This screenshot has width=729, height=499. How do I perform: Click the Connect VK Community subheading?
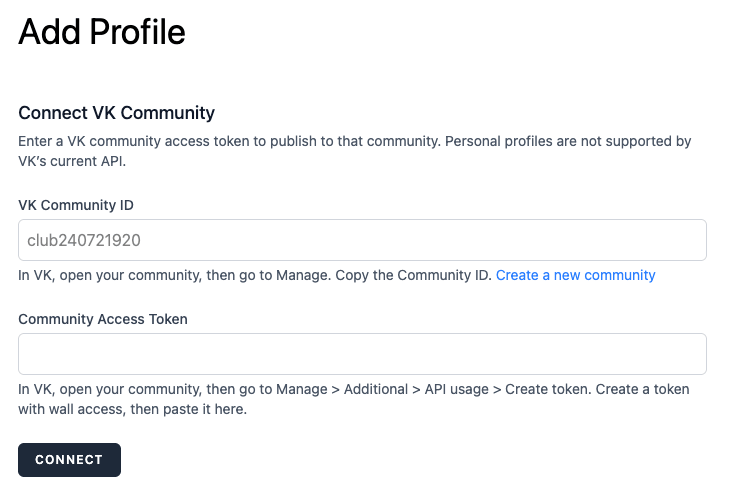pos(117,113)
